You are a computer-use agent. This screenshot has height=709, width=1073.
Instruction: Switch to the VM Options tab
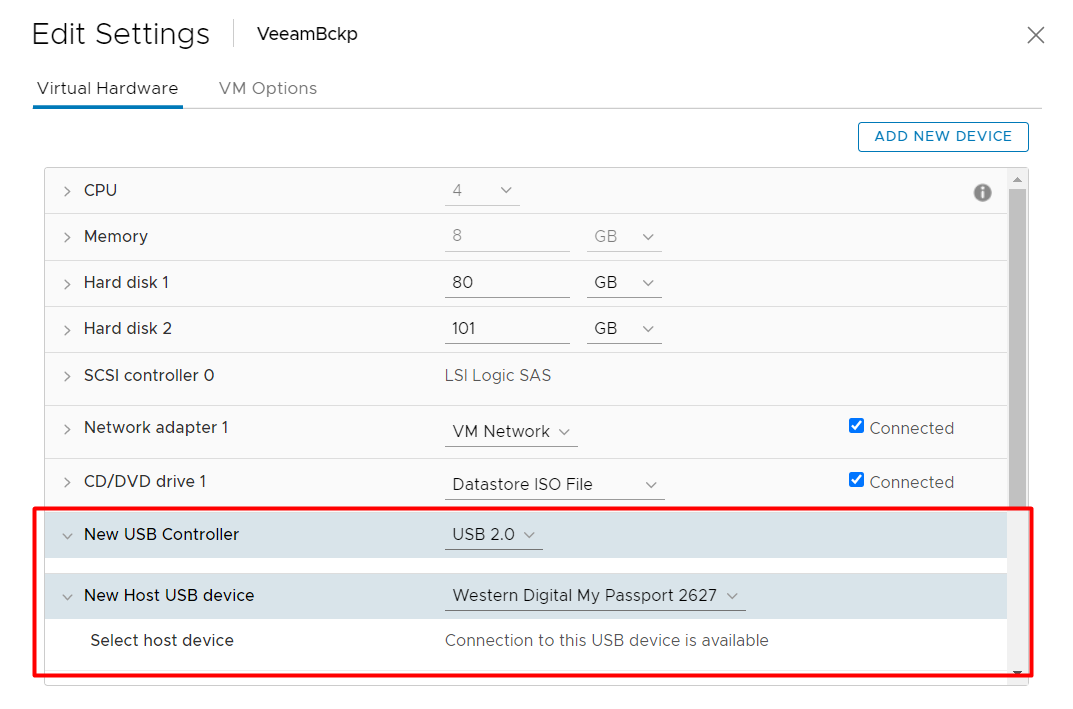(268, 88)
